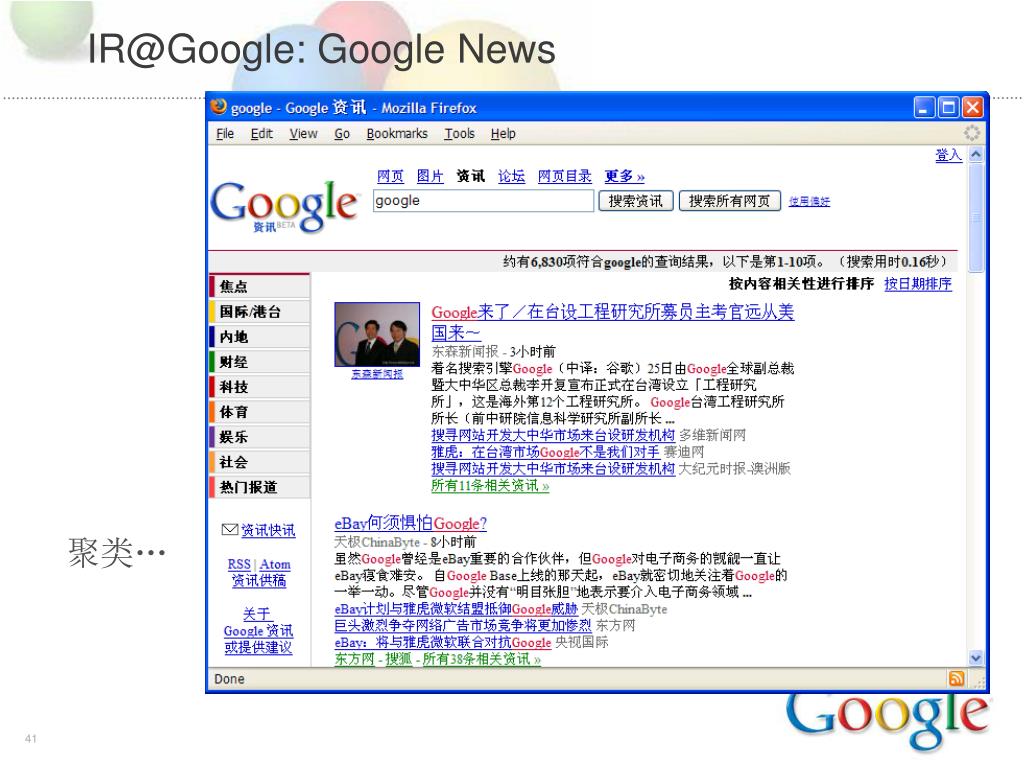This screenshot has width=1024, height=768.
Task: Switch to the 论坛 search tab
Action: 511,176
